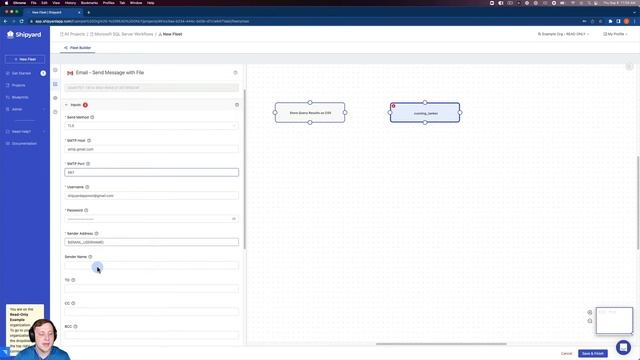640x360 pixels.
Task: Click the Shipyard logo in the sidebar
Action: point(24,35)
